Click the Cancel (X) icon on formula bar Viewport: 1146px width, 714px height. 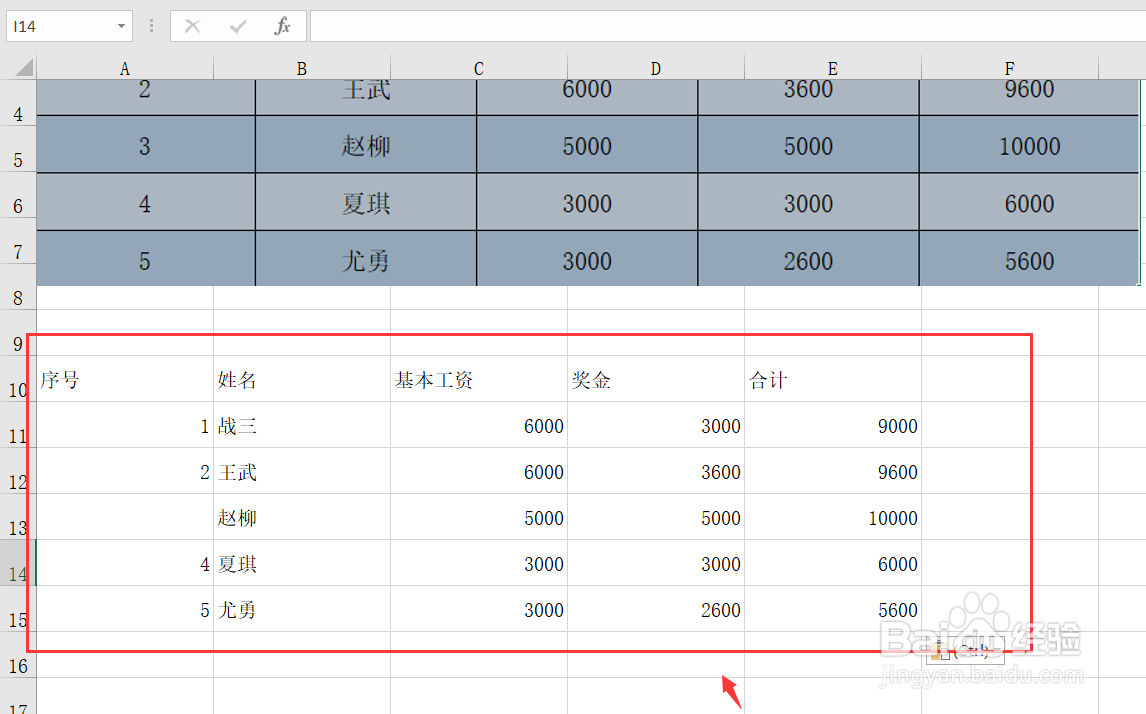click(192, 25)
